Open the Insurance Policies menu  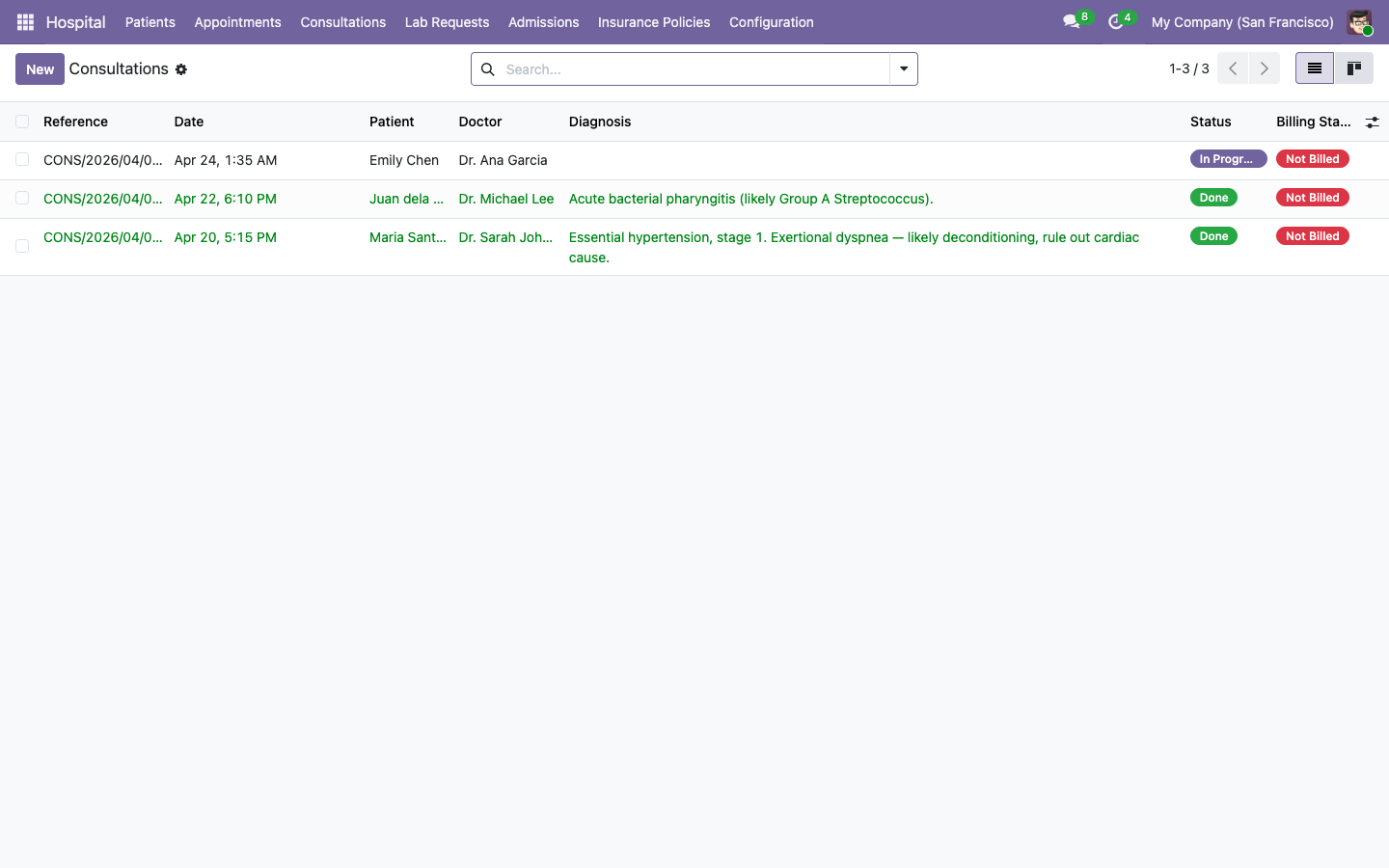[654, 21]
